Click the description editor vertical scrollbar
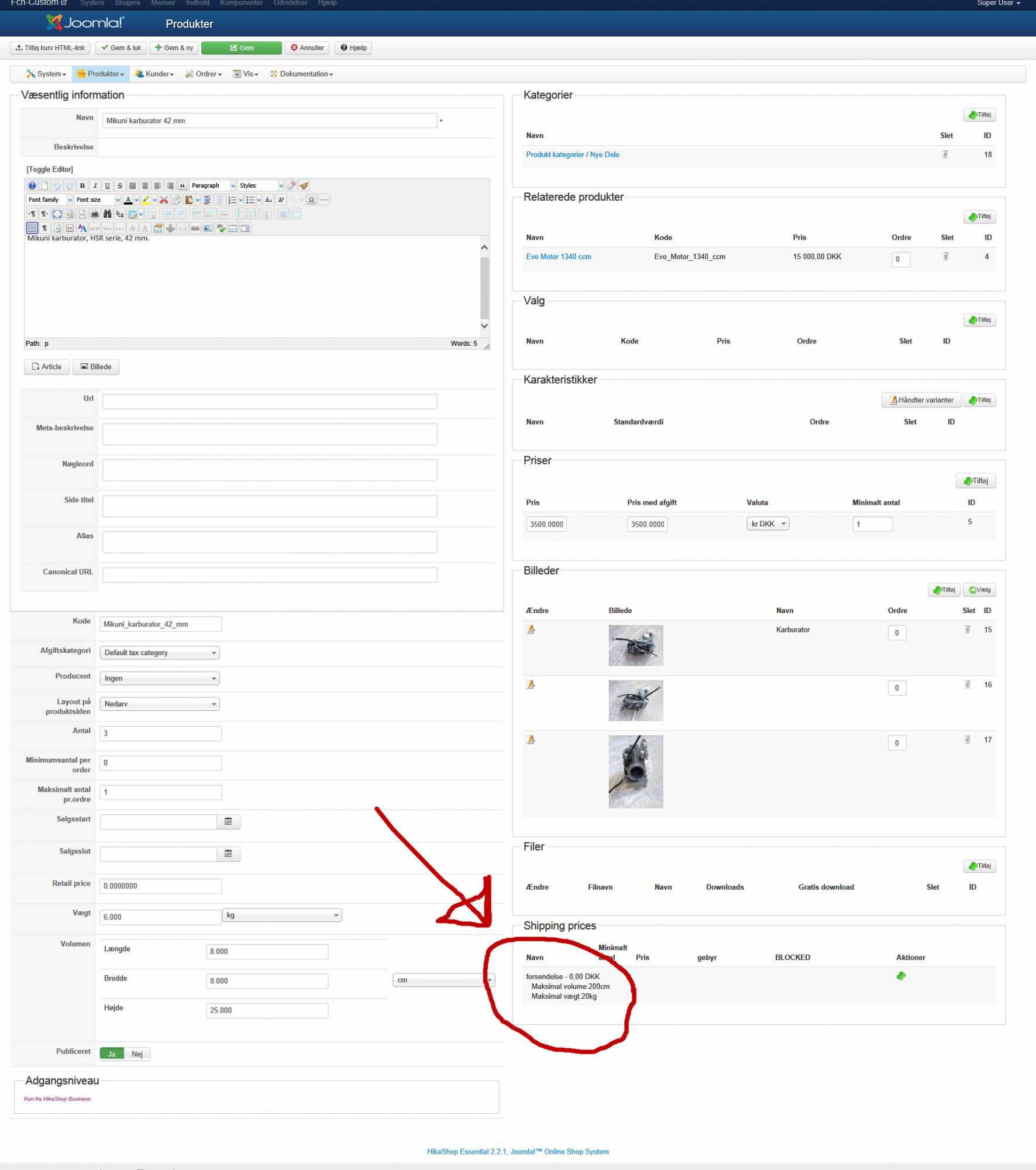This screenshot has height=1170, width=1036. click(x=484, y=287)
